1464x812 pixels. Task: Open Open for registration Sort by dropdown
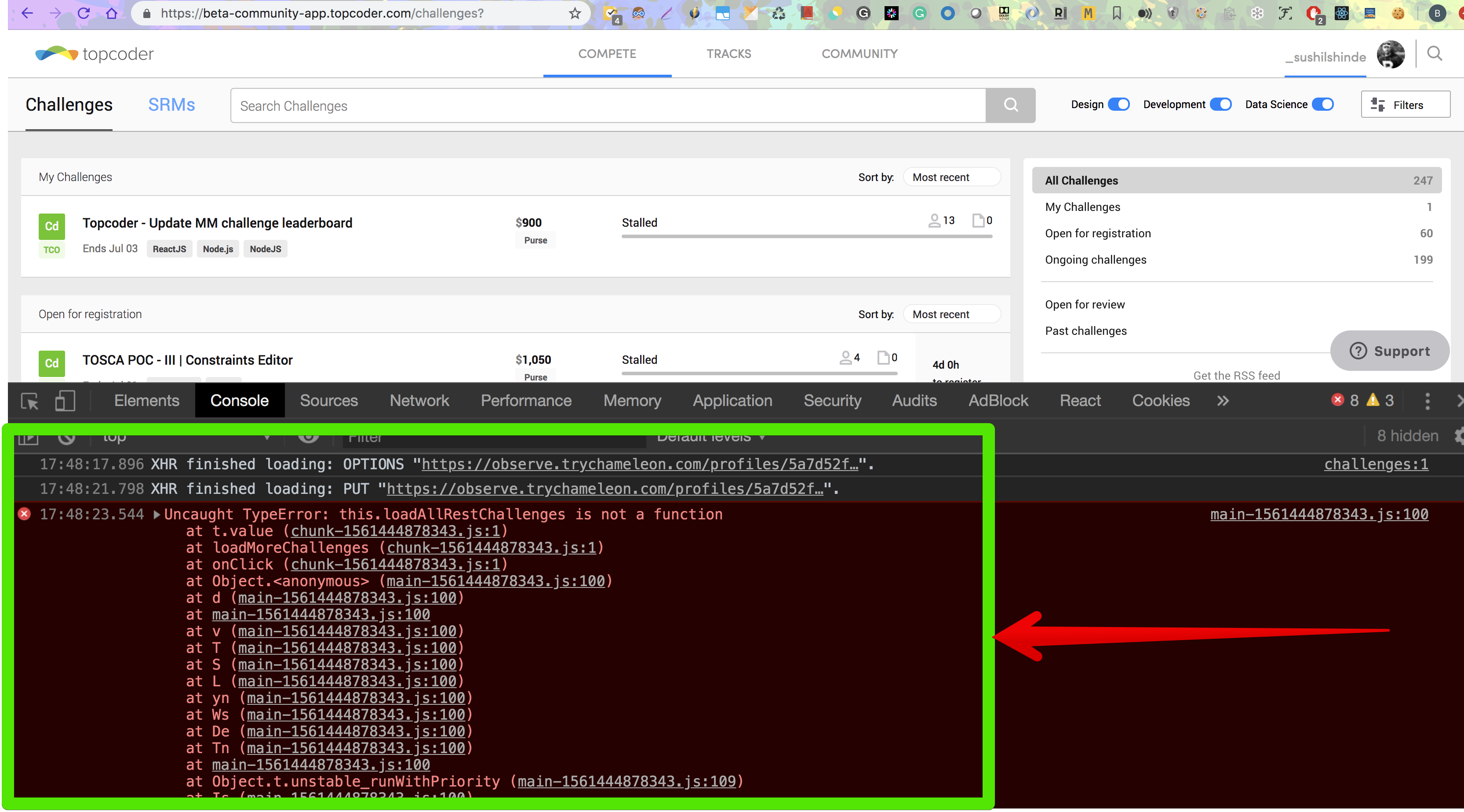[951, 314]
